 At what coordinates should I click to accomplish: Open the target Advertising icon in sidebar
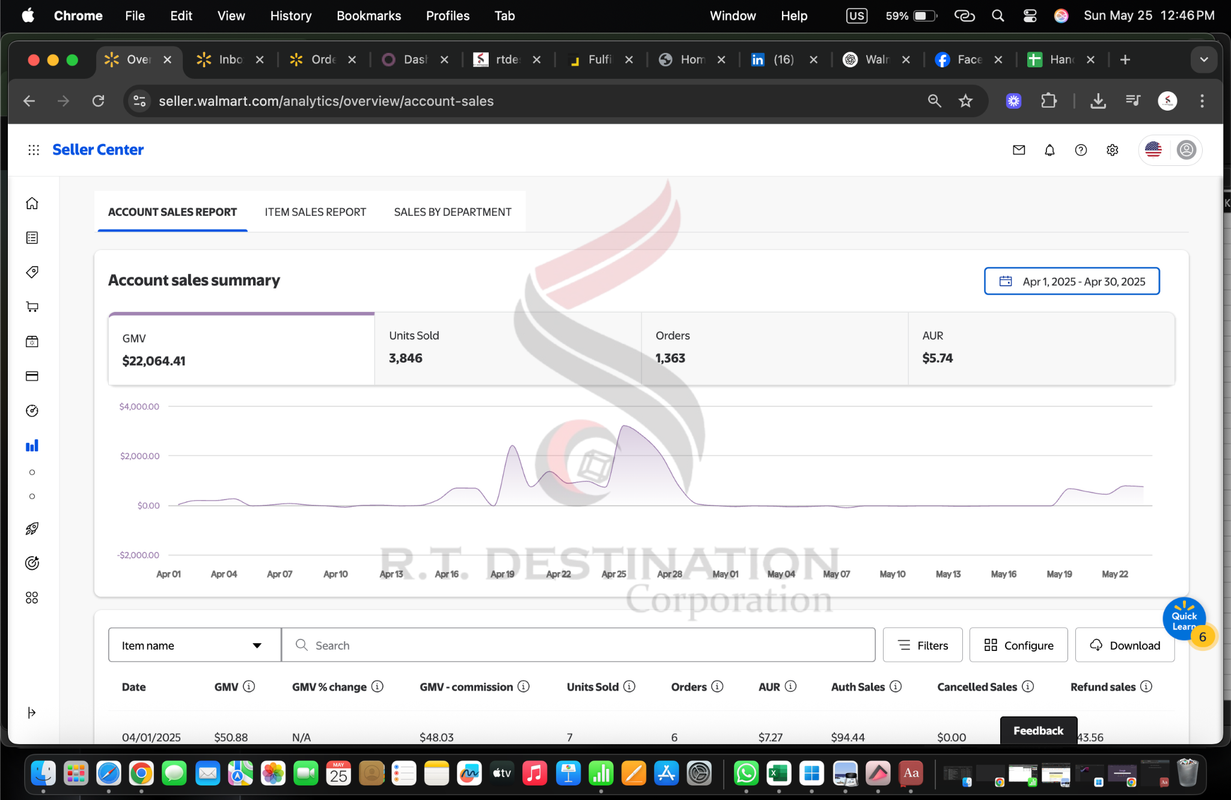[x=32, y=563]
